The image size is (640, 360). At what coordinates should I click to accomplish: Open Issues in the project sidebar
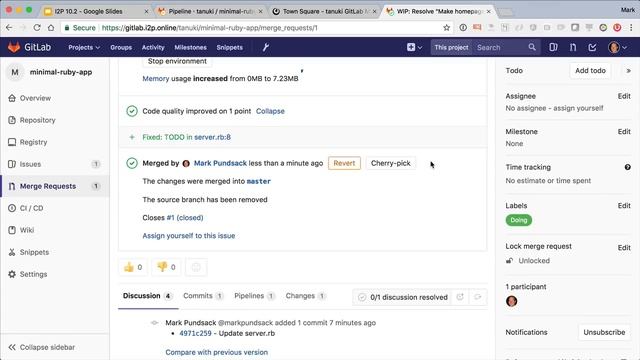[x=30, y=164]
